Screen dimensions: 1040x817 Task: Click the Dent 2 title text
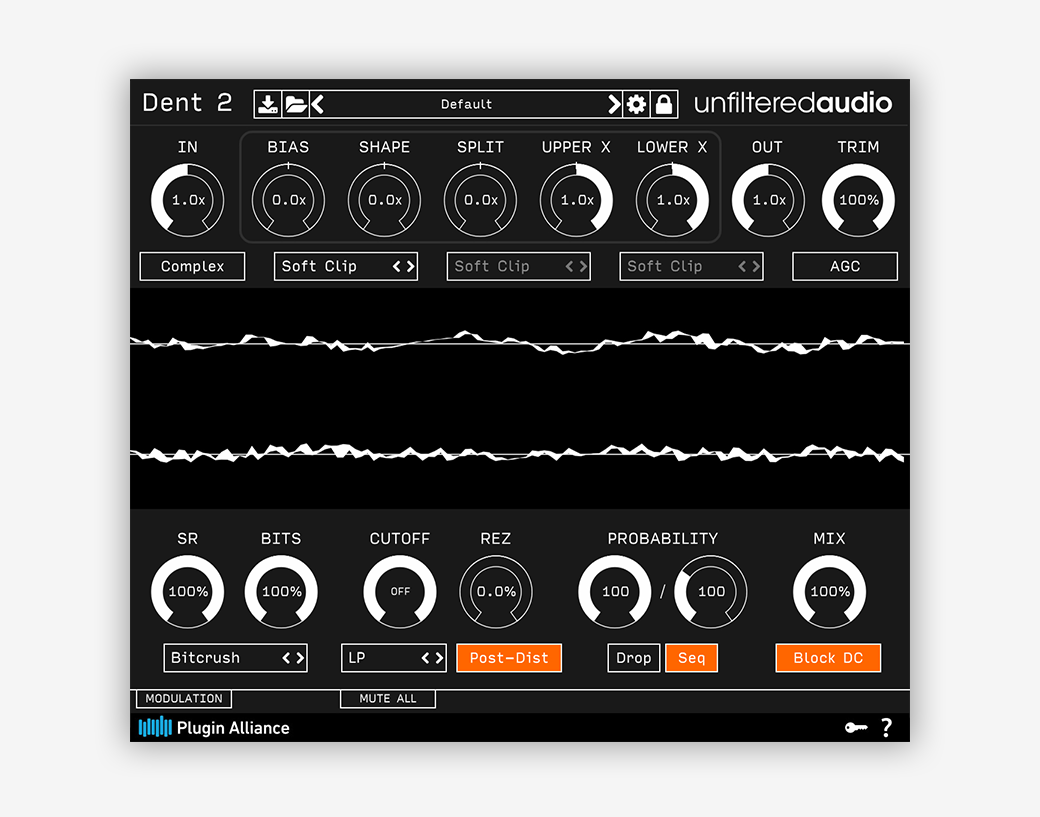tap(187, 103)
